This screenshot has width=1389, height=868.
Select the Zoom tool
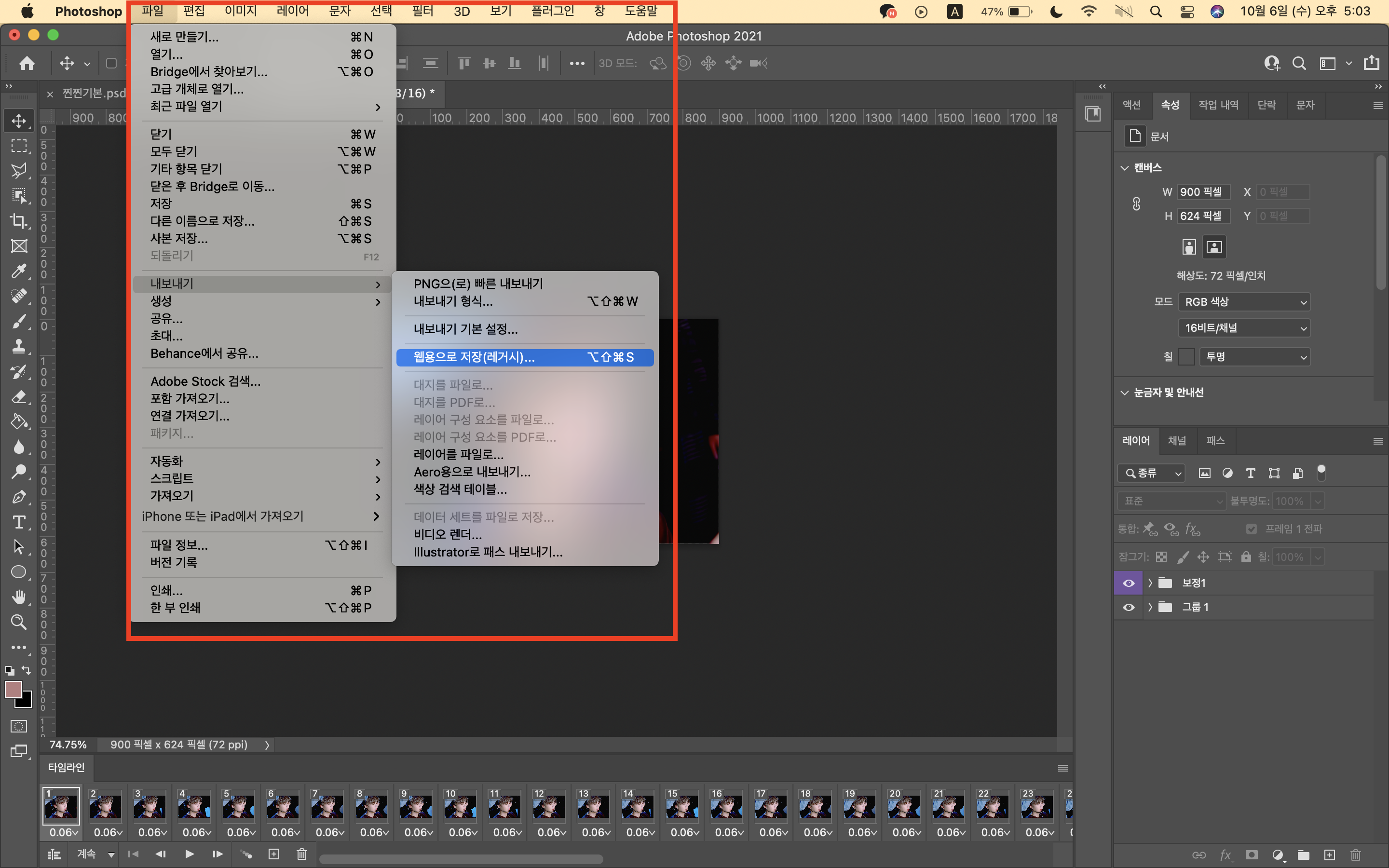[x=19, y=622]
